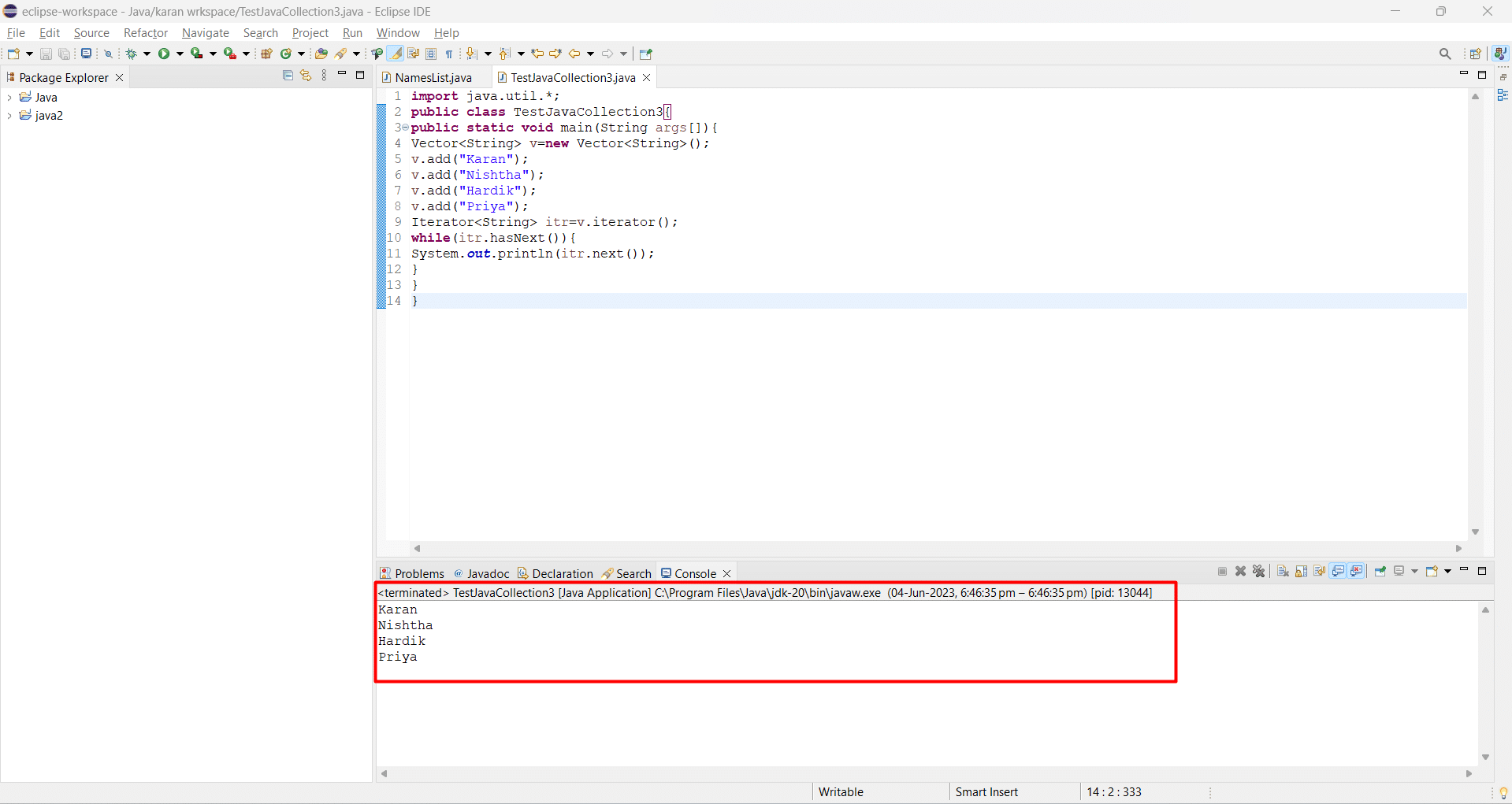The width and height of the screenshot is (1512, 804).
Task: Go to Last Edit Location
Action: tap(537, 54)
